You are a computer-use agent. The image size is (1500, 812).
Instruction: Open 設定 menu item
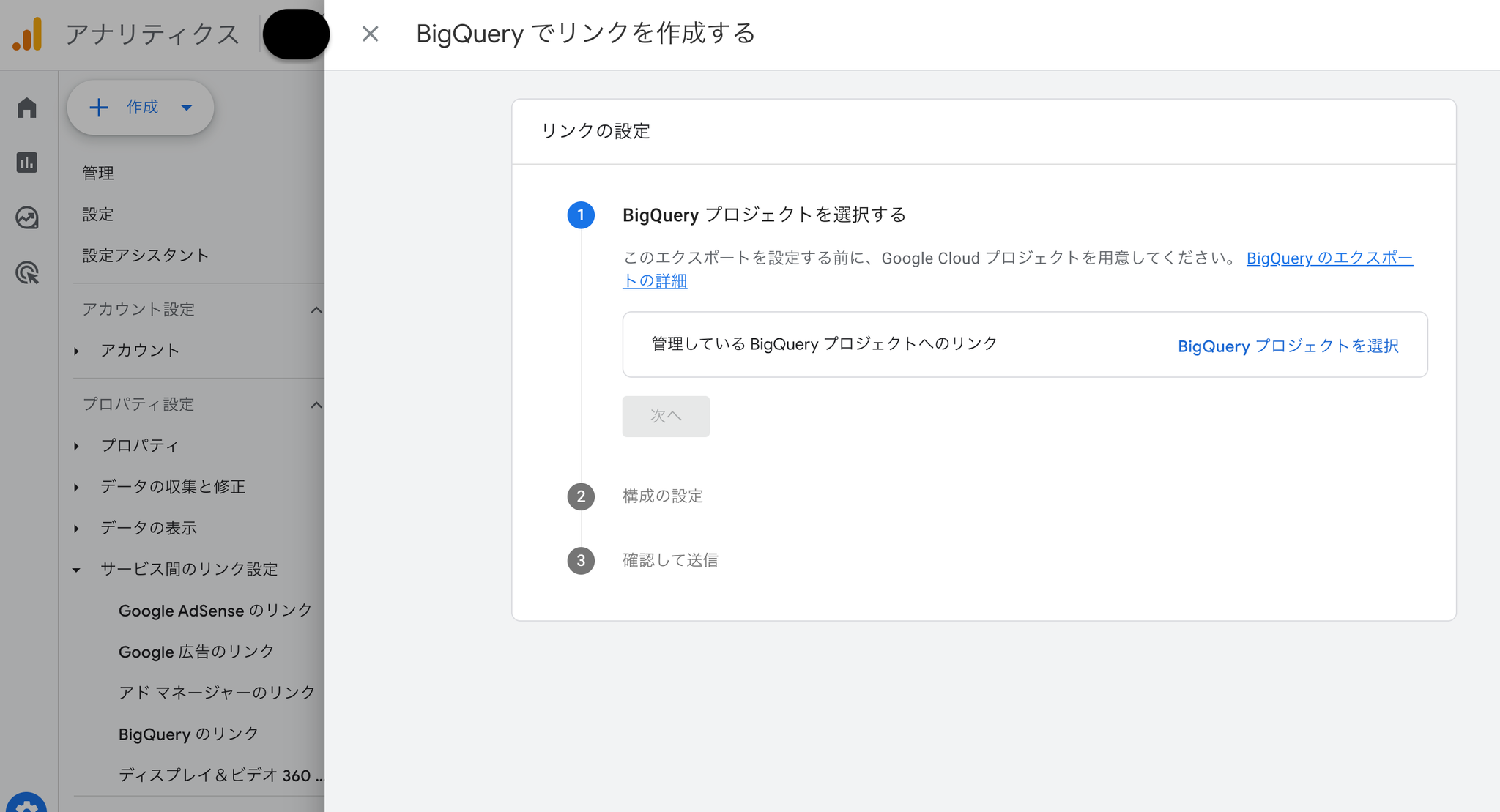tap(98, 214)
